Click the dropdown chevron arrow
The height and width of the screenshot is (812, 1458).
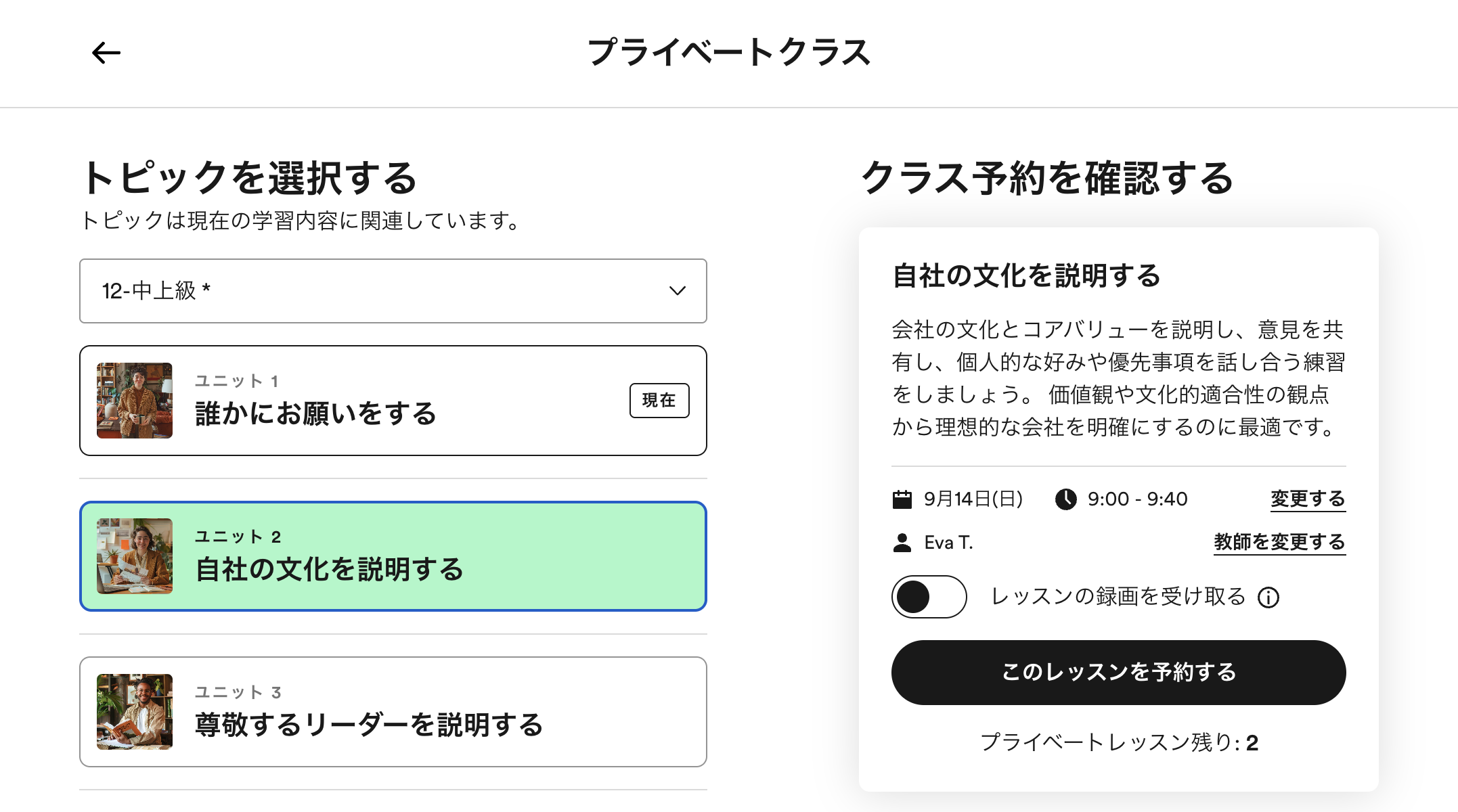point(677,291)
